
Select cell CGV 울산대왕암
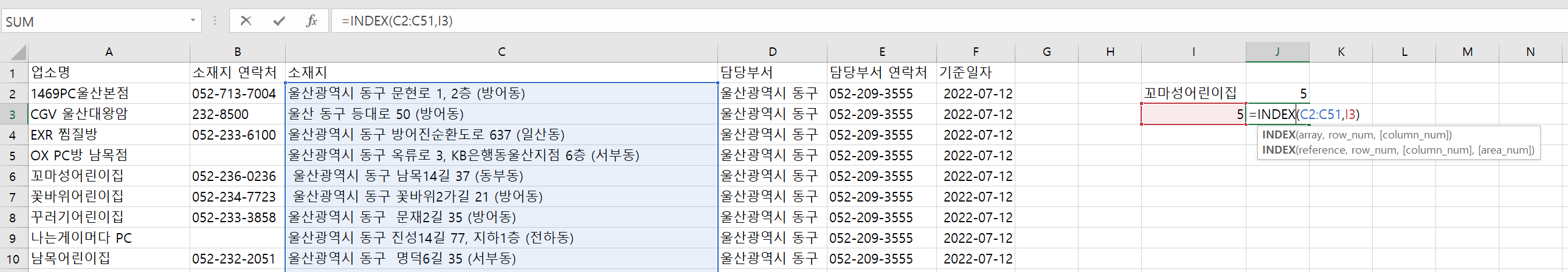click(x=109, y=114)
